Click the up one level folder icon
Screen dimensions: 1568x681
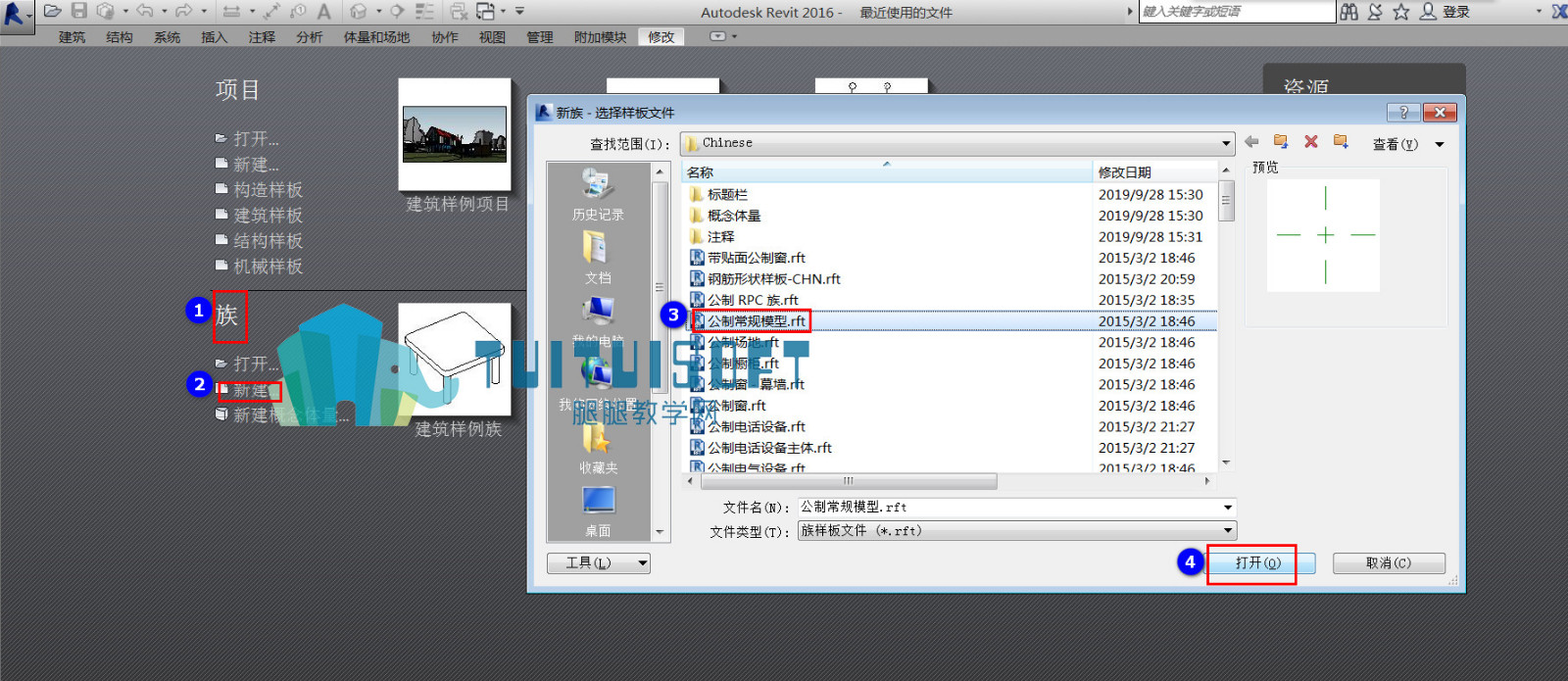[x=1280, y=142]
